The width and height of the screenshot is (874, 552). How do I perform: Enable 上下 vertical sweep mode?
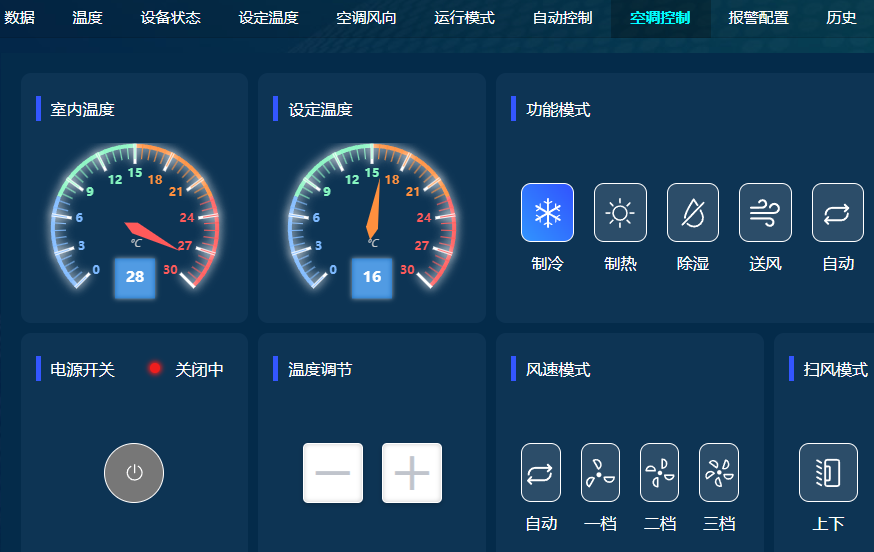tap(828, 472)
